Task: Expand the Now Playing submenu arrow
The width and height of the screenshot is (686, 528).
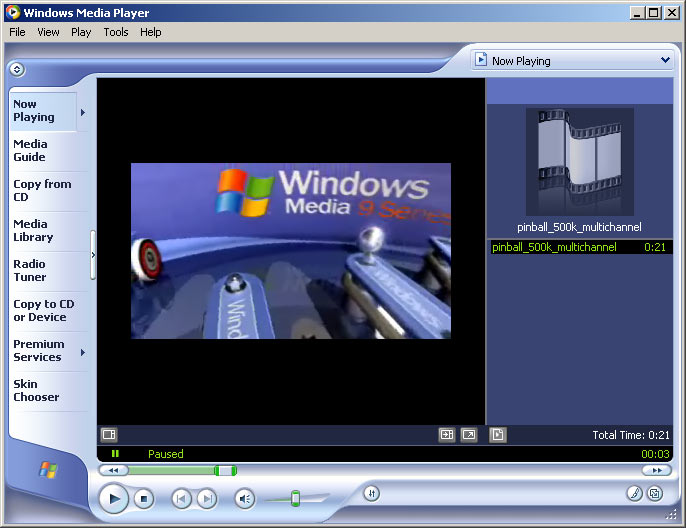Action: tap(83, 112)
